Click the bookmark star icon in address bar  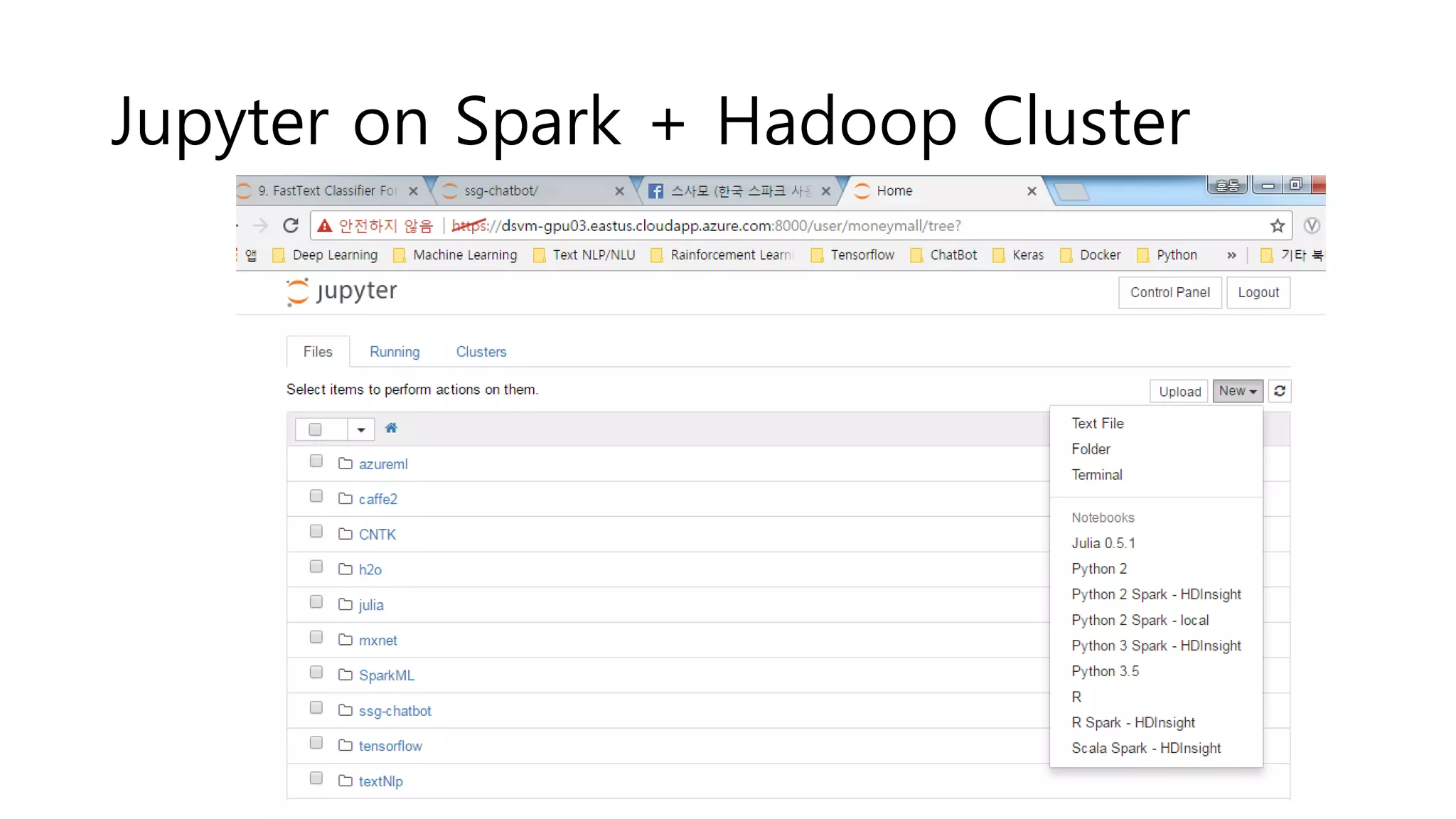(1277, 226)
